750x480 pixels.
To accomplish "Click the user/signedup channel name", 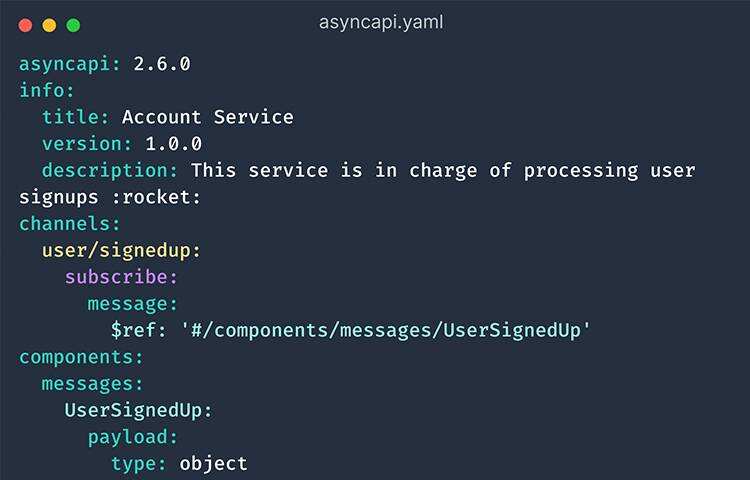I will (x=121, y=250).
